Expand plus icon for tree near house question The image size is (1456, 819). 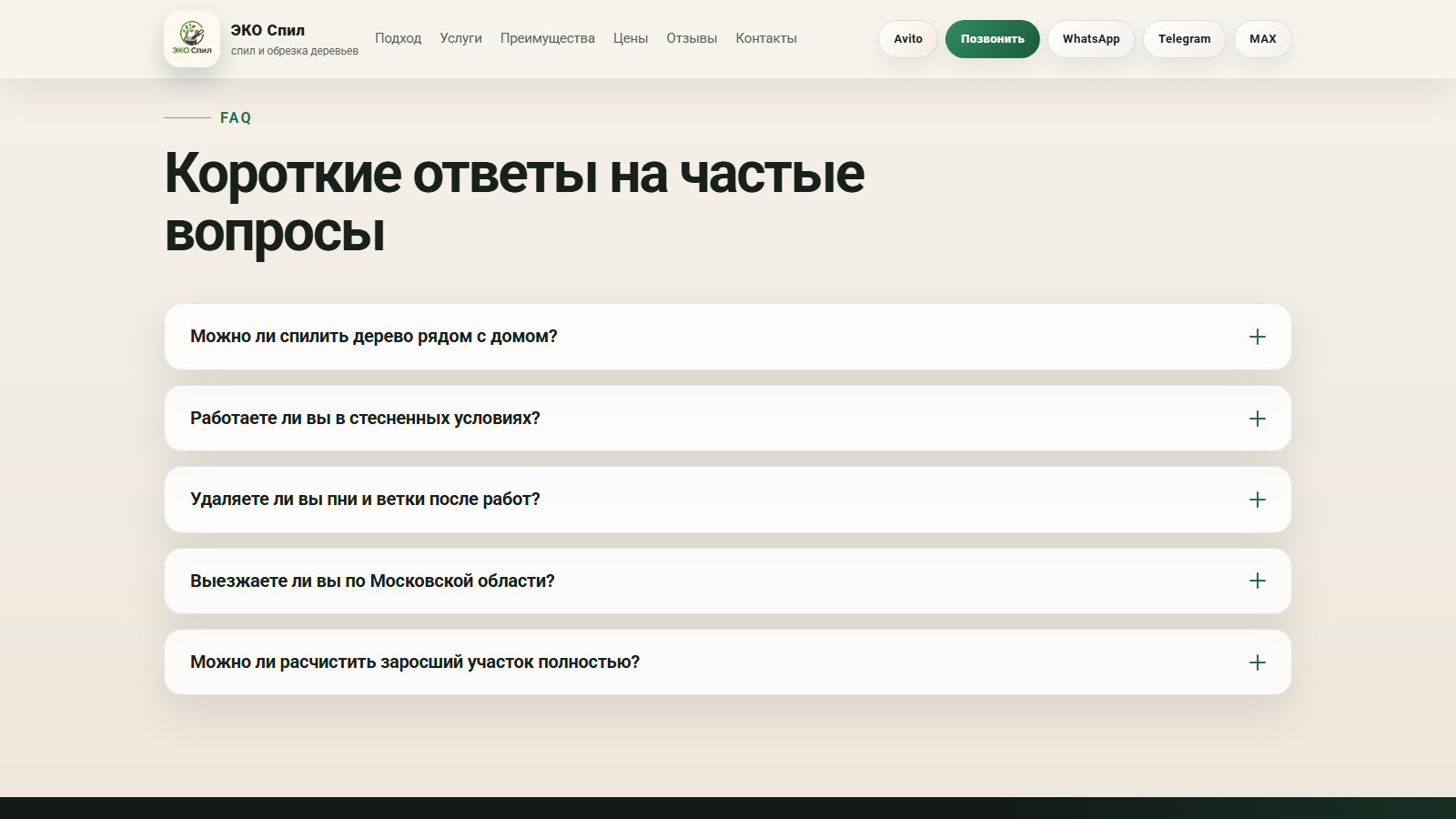tap(1258, 337)
